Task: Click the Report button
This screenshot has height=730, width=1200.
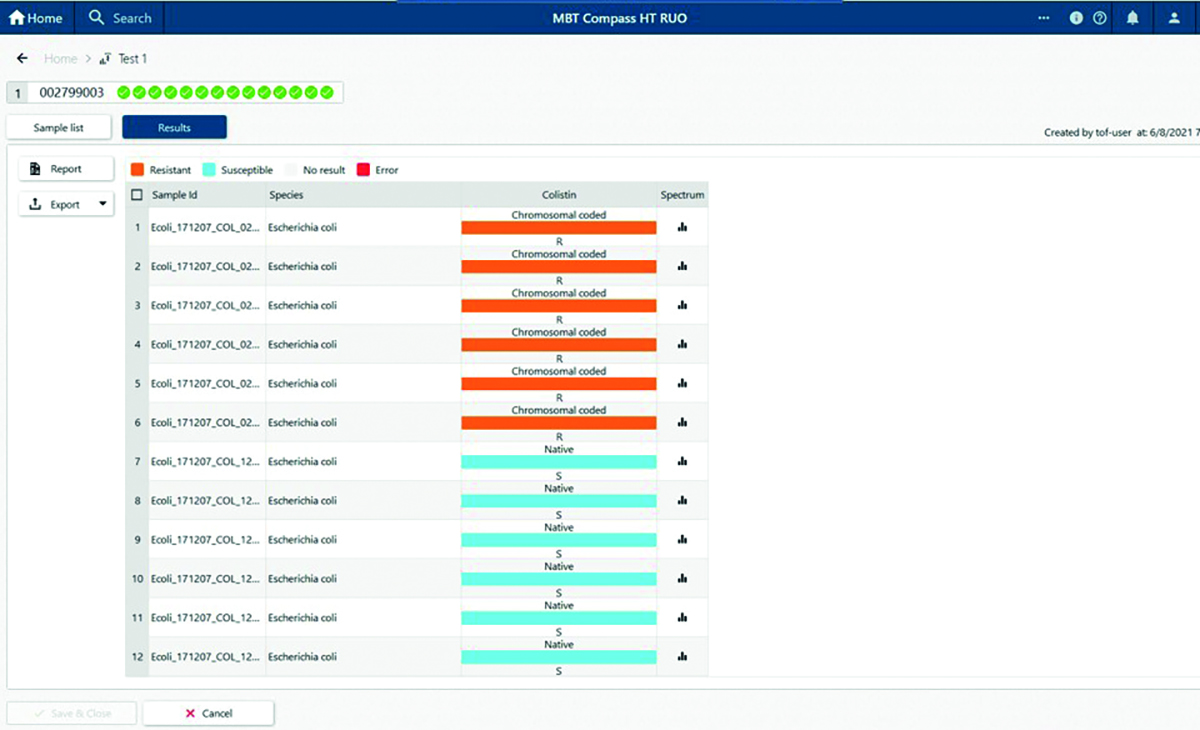Action: 66,169
